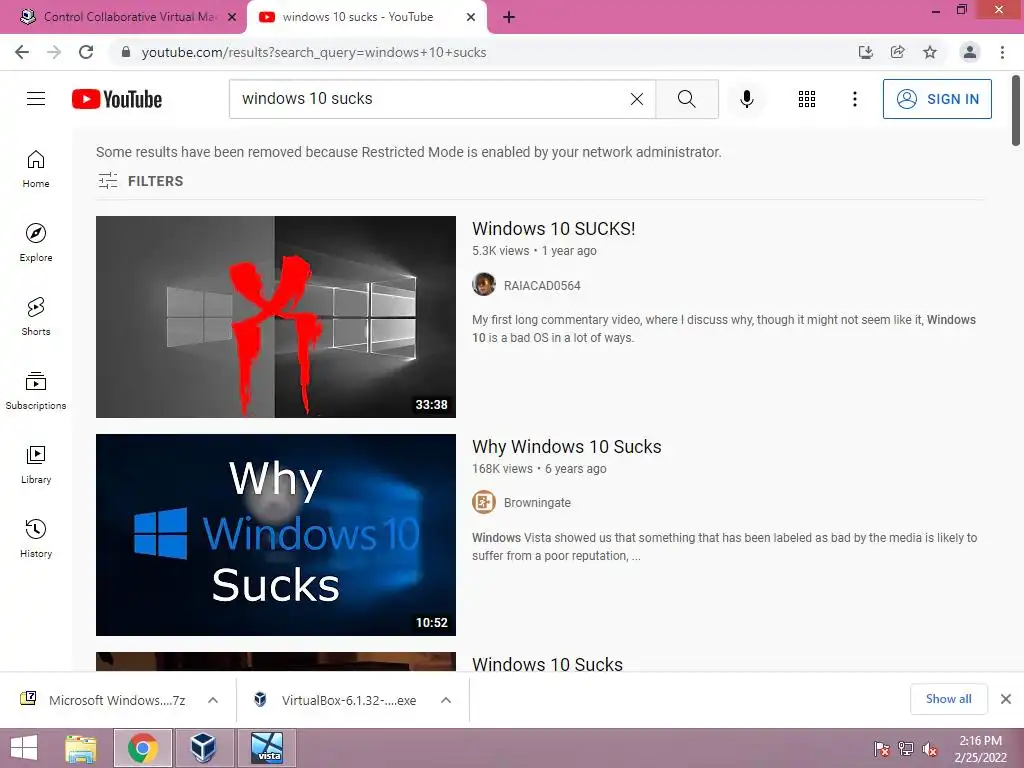Open Windows 10 Sucks third result title
Screen dimensions: 1024x768
pos(547,664)
